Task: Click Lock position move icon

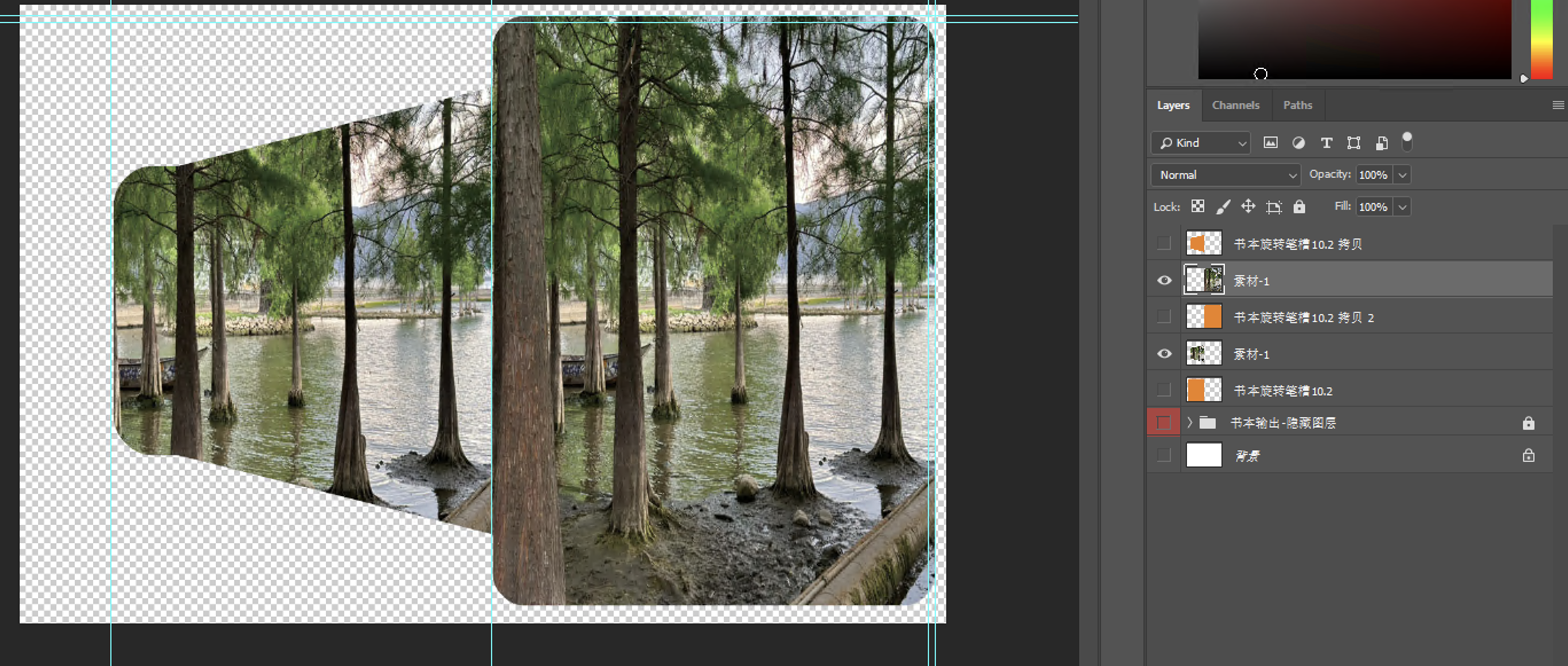Action: [x=1248, y=207]
